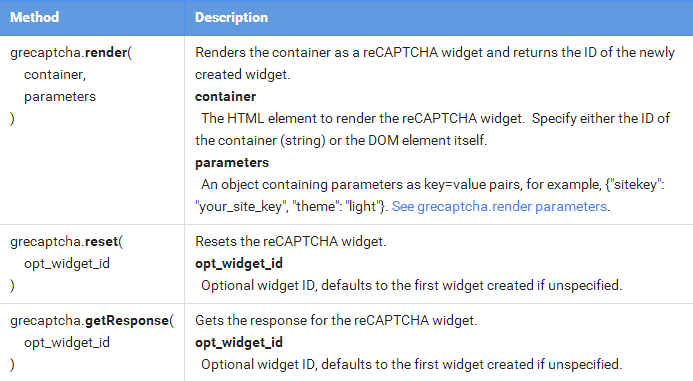Click 'Gets the response for the reCAPTCHA widget' text
The height and width of the screenshot is (381, 693).
[336, 320]
